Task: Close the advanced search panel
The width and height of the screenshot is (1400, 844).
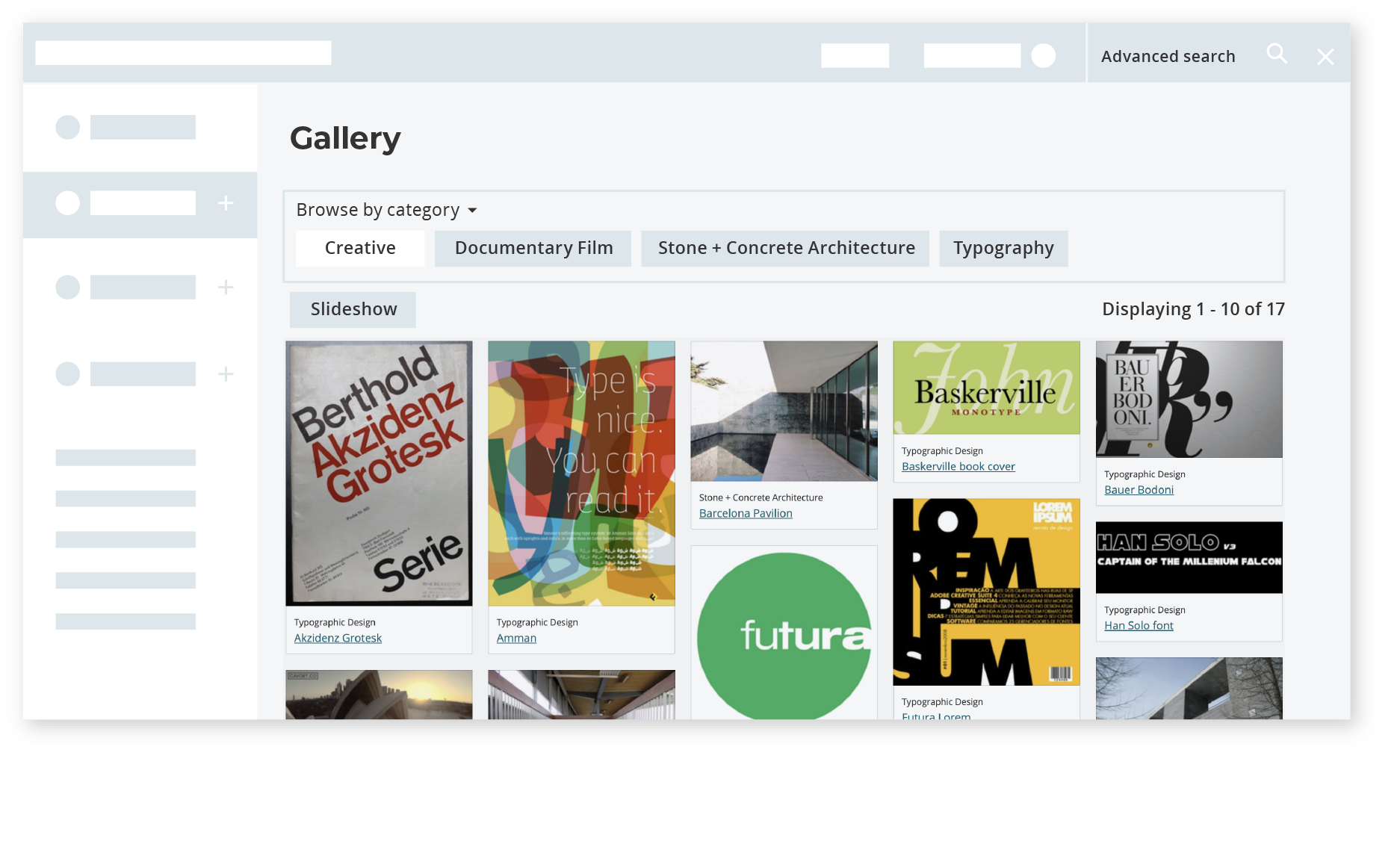Action: coord(1325,58)
